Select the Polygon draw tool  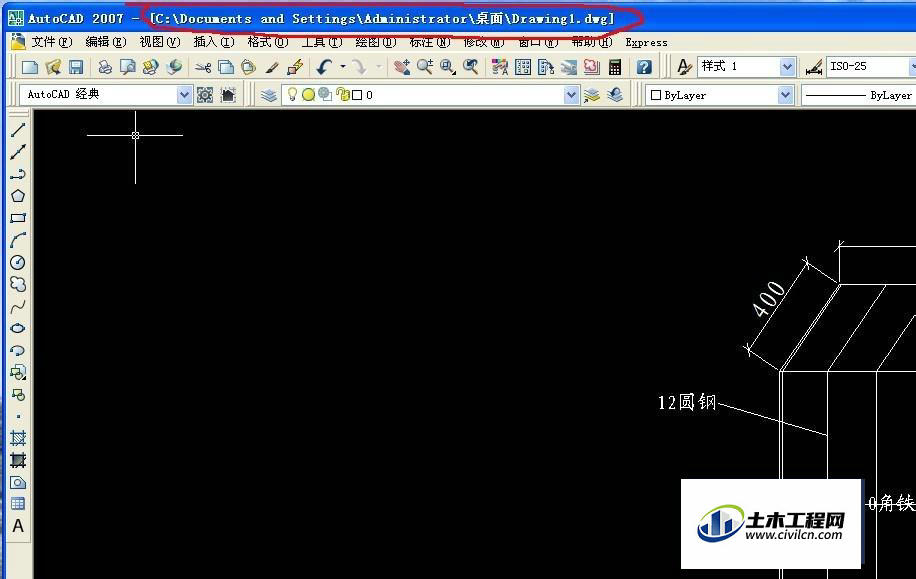pyautogui.click(x=18, y=196)
